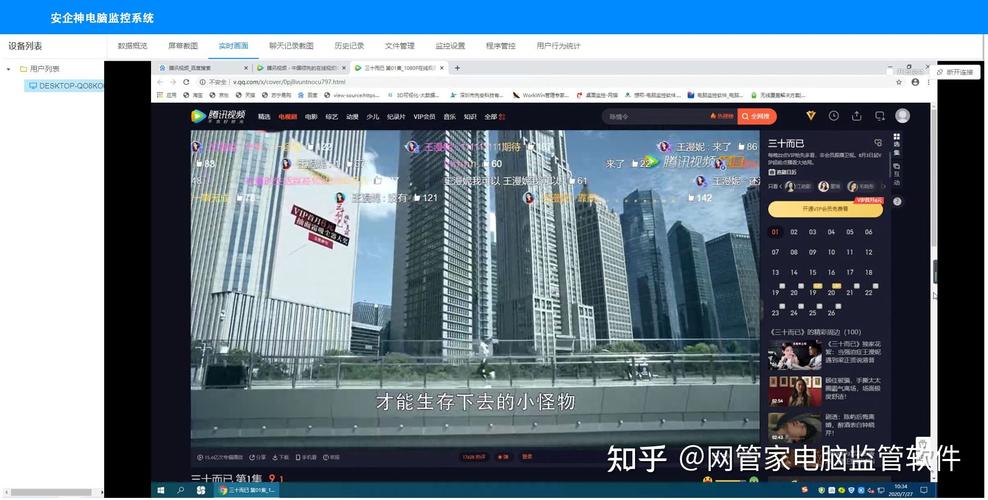This screenshot has height=500, width=988.
Task: Open the Chrome taskbar item 三十而已
Action: [246, 490]
